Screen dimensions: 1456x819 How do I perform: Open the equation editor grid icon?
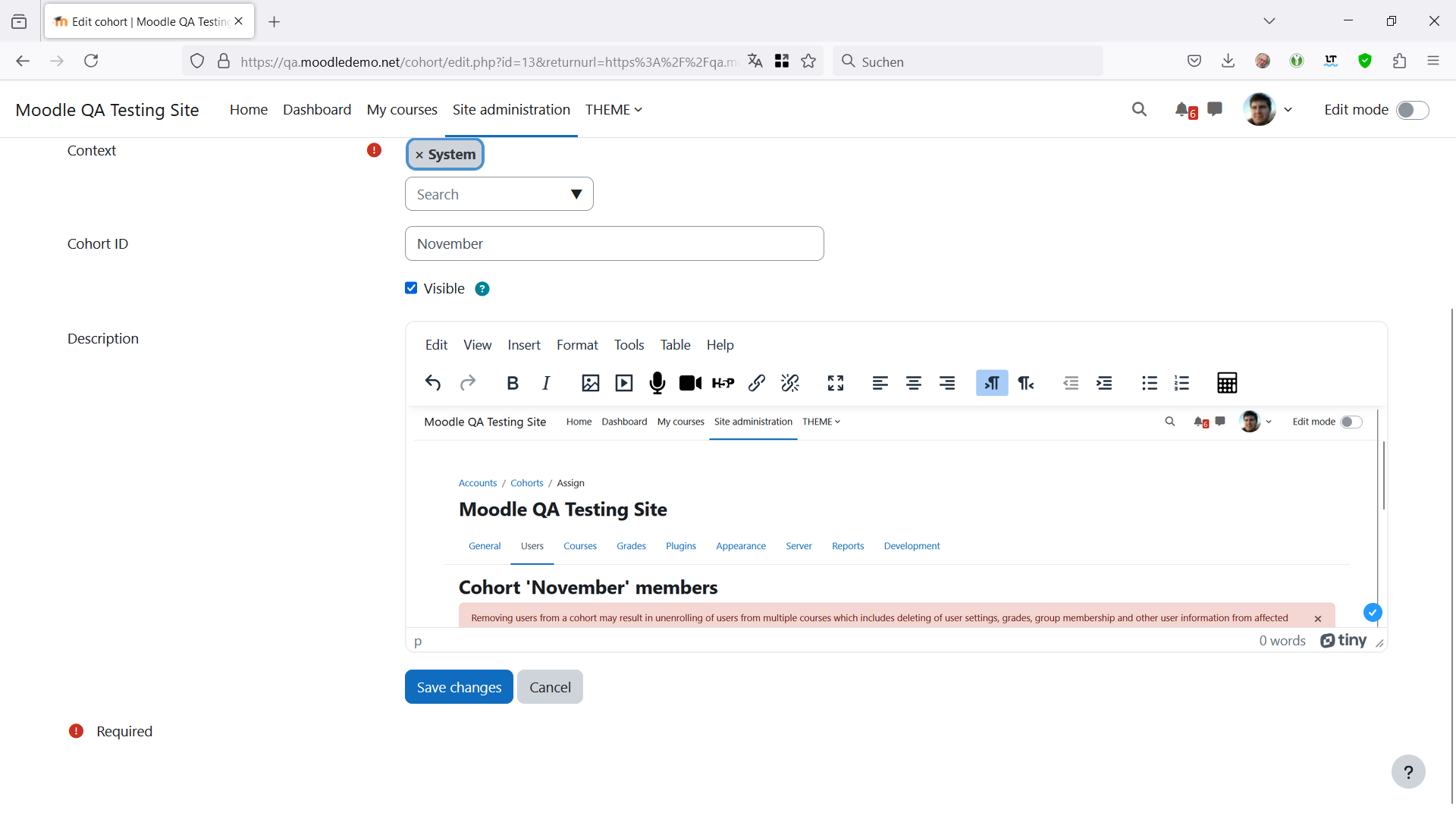pyautogui.click(x=1227, y=383)
